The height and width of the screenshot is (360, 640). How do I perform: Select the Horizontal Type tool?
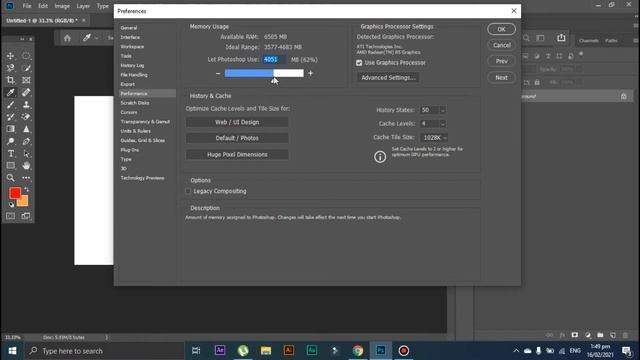point(11,153)
